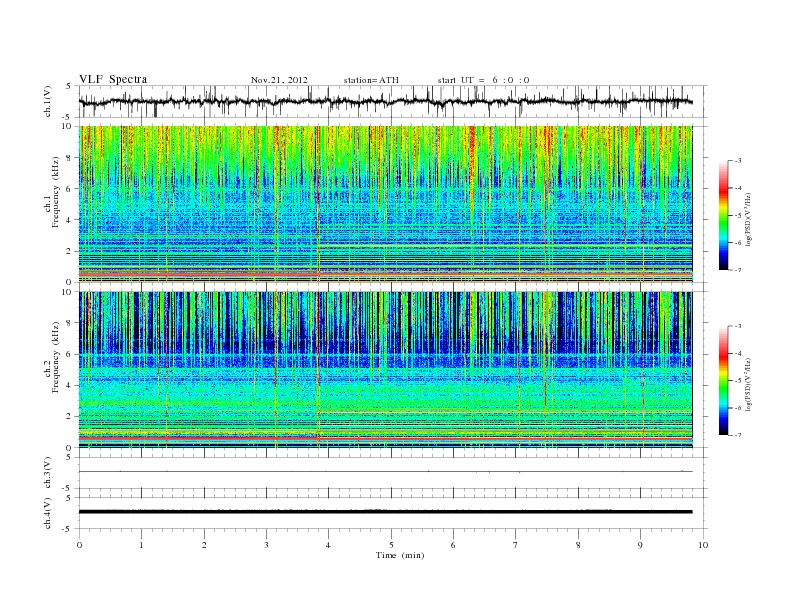
Task: Click the ch.2 spectrogram panel
Action: 385,370
